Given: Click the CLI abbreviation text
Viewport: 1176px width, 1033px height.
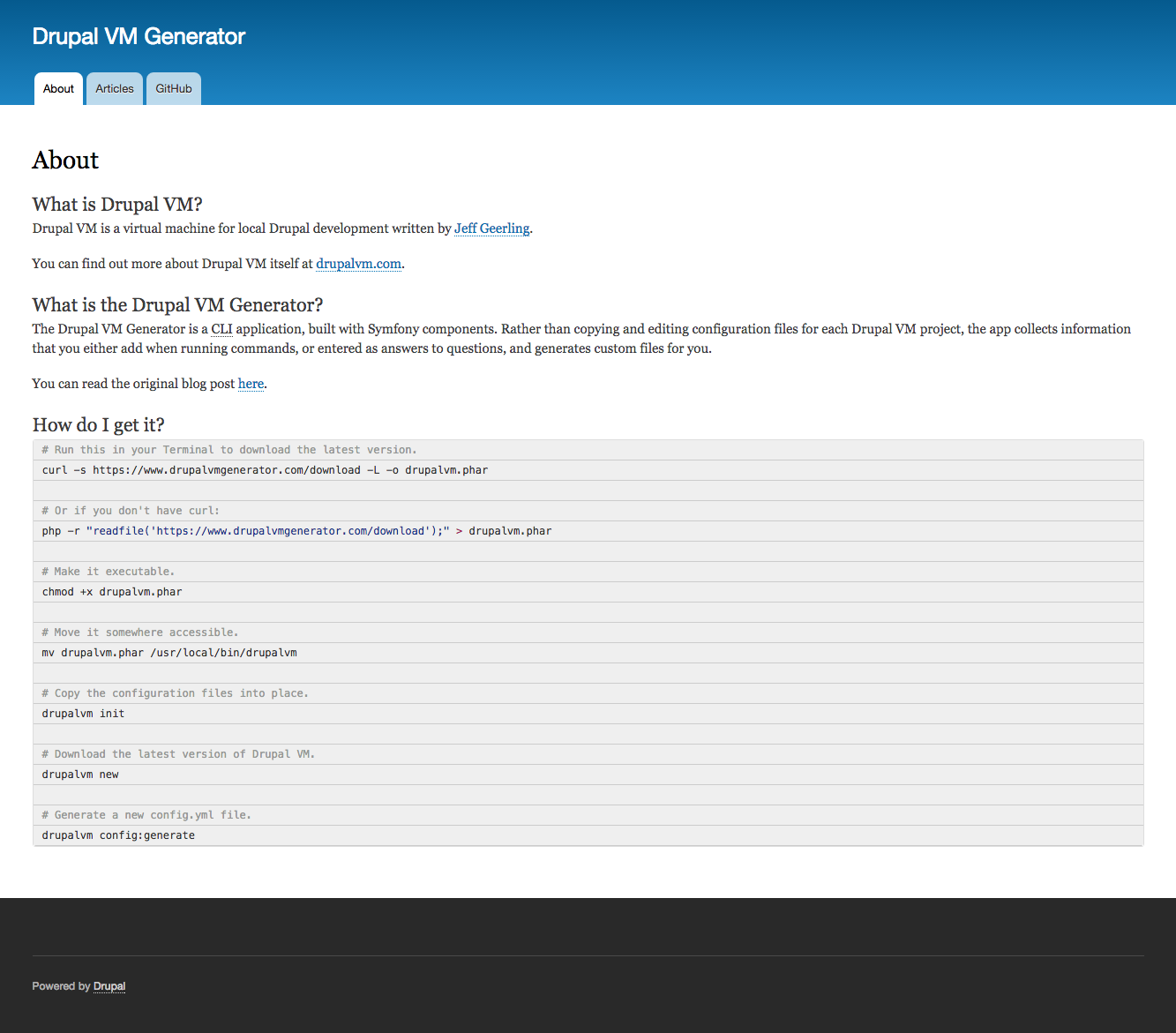Looking at the screenshot, I should 221,329.
